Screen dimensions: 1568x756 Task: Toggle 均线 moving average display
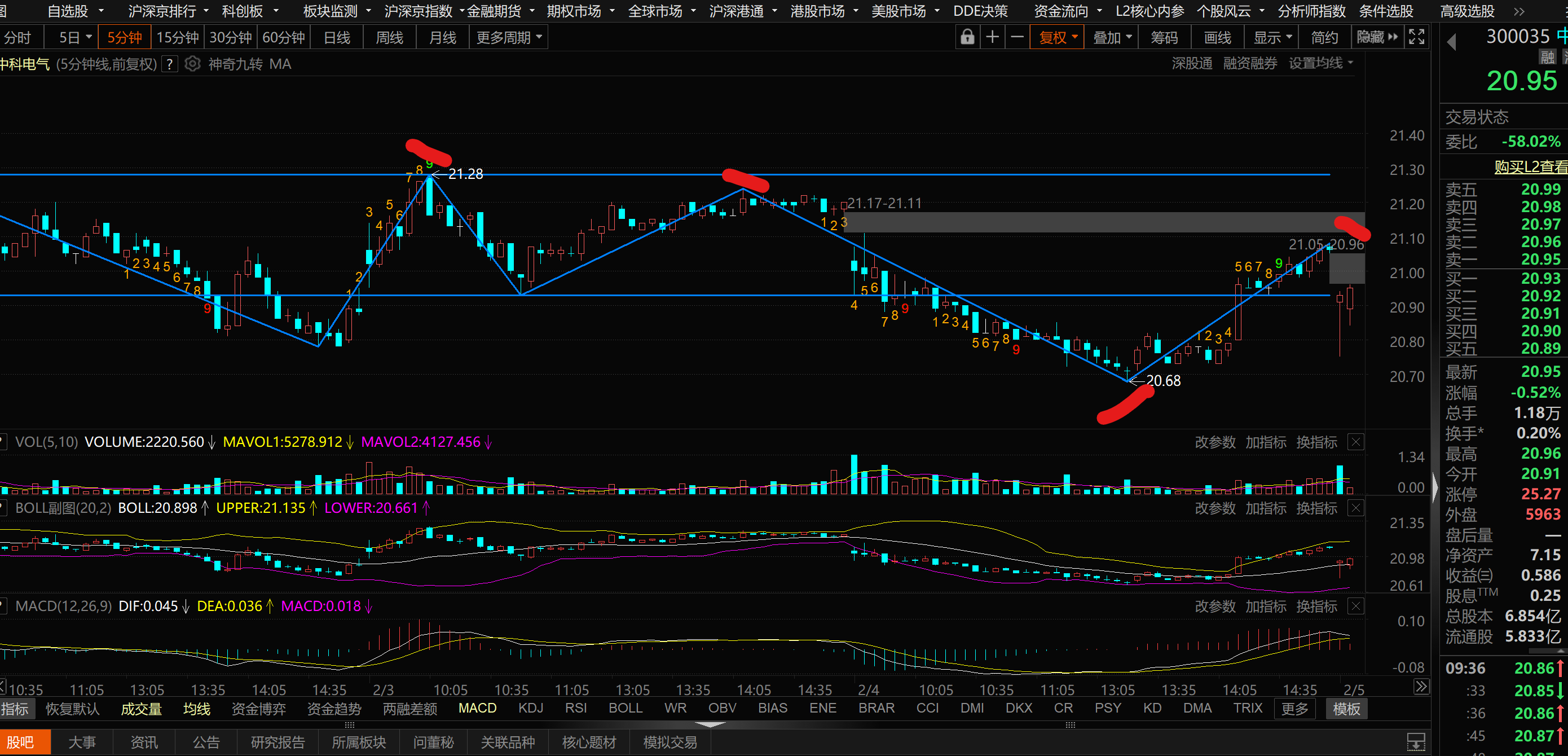pos(197,709)
